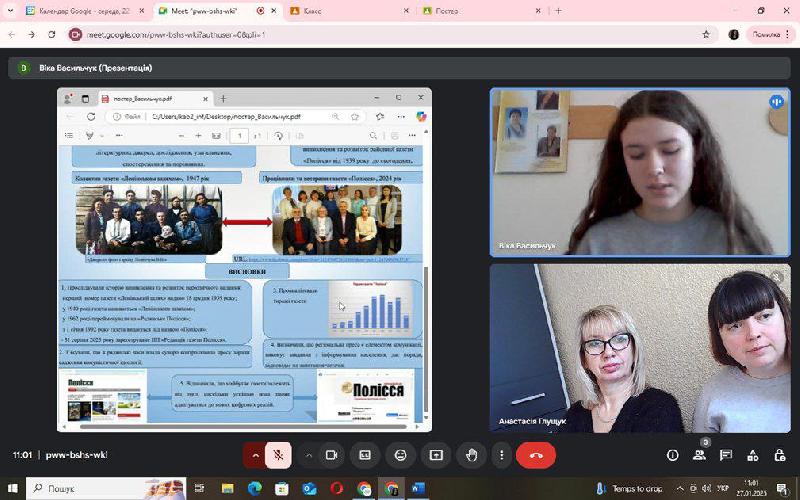
Task: Toggle closed captions in the call
Action: coord(366,455)
